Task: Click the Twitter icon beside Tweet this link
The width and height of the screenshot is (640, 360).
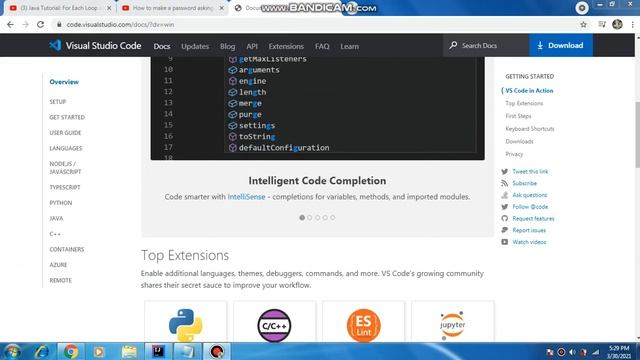Action: pos(504,171)
